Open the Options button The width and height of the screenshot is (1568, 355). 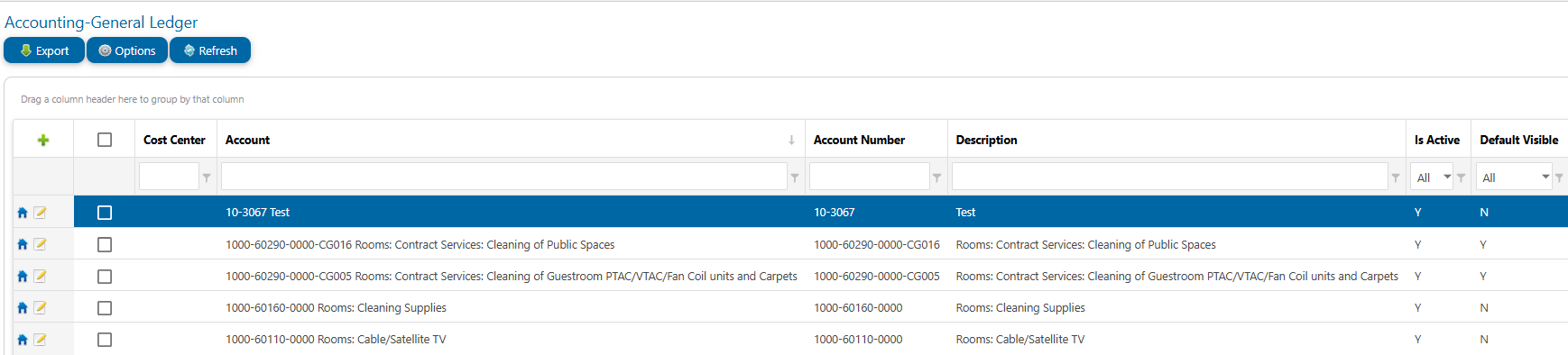tap(127, 50)
